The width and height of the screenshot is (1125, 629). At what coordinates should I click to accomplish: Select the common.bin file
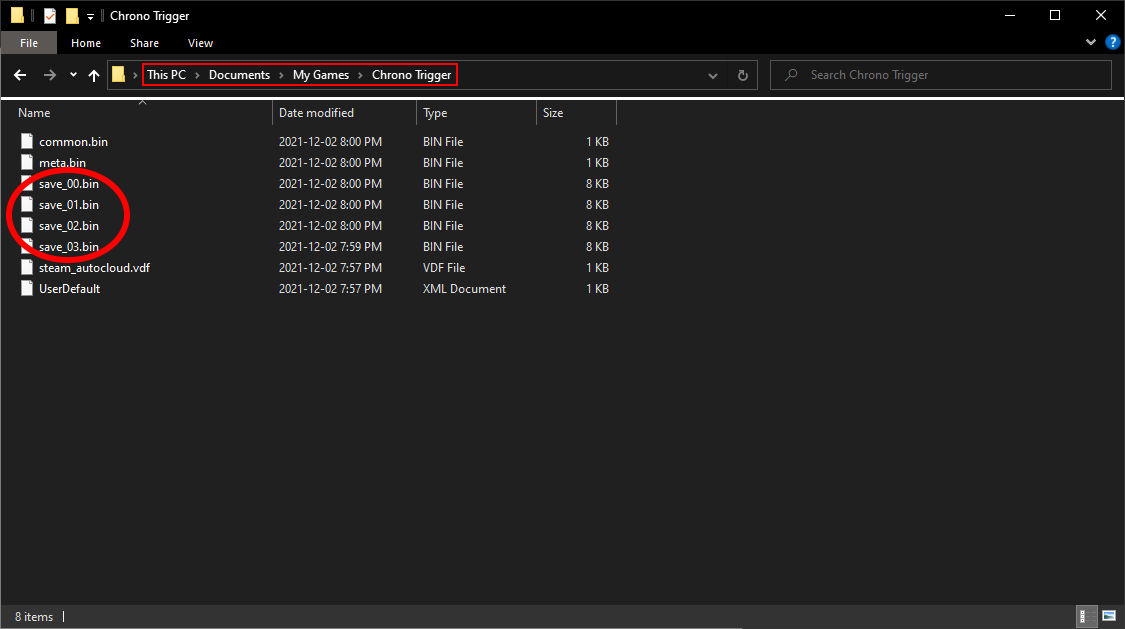click(x=73, y=142)
